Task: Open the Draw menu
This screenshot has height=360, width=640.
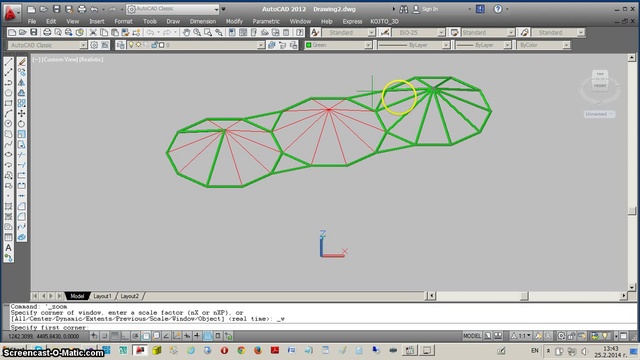Action: tap(173, 21)
